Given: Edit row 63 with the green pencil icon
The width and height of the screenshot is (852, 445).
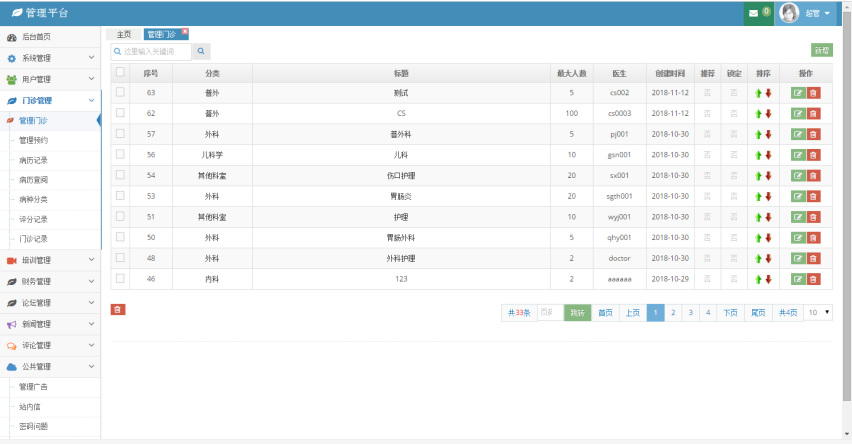Looking at the screenshot, I should (798, 93).
